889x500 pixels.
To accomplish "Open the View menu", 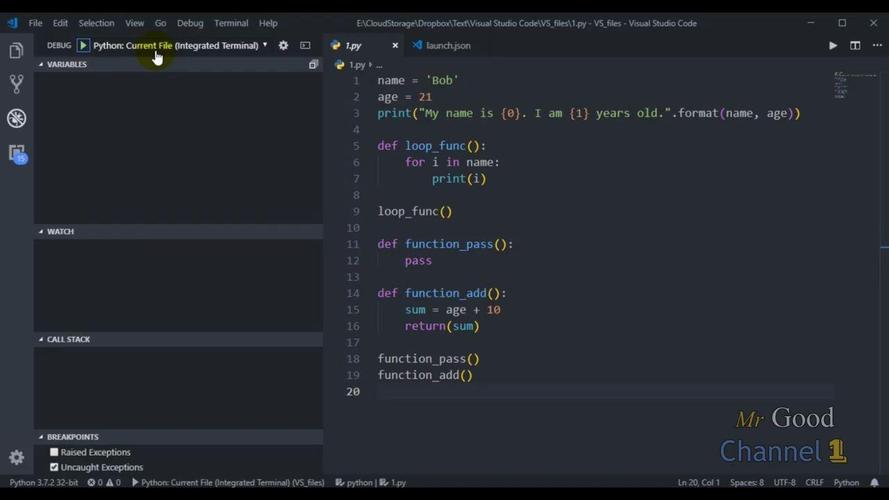I will pyautogui.click(x=134, y=23).
